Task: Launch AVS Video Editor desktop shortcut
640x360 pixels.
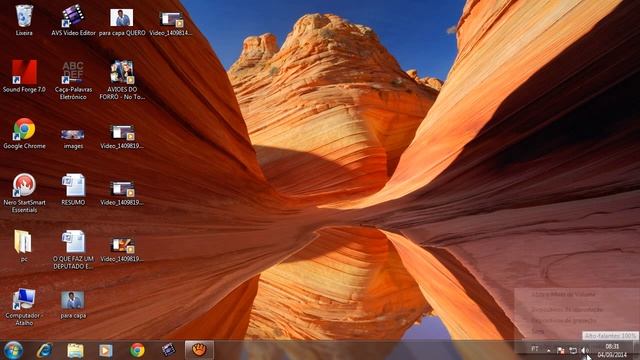Action: point(73,20)
